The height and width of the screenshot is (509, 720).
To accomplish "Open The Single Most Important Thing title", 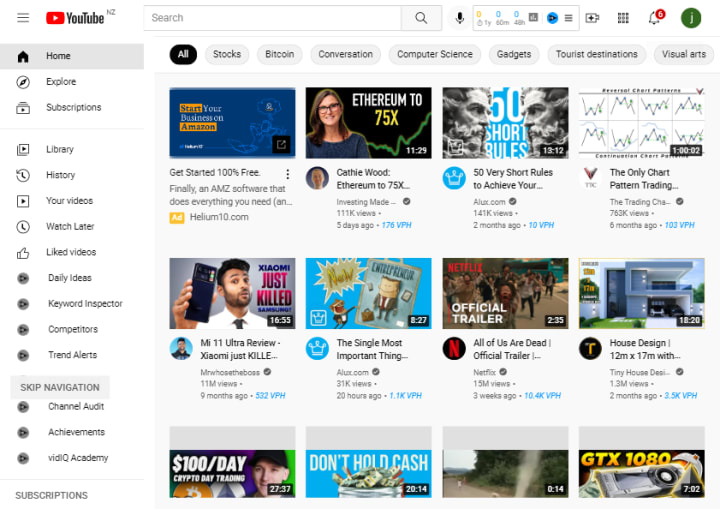I will 372,349.
